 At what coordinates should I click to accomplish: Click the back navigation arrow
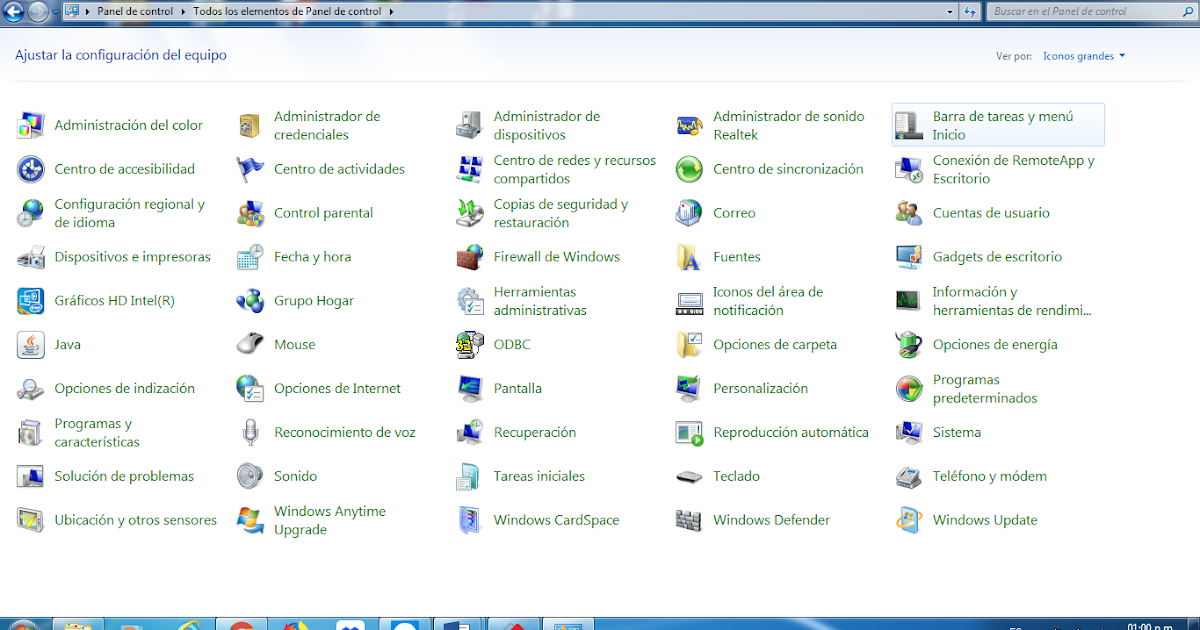click(x=12, y=12)
